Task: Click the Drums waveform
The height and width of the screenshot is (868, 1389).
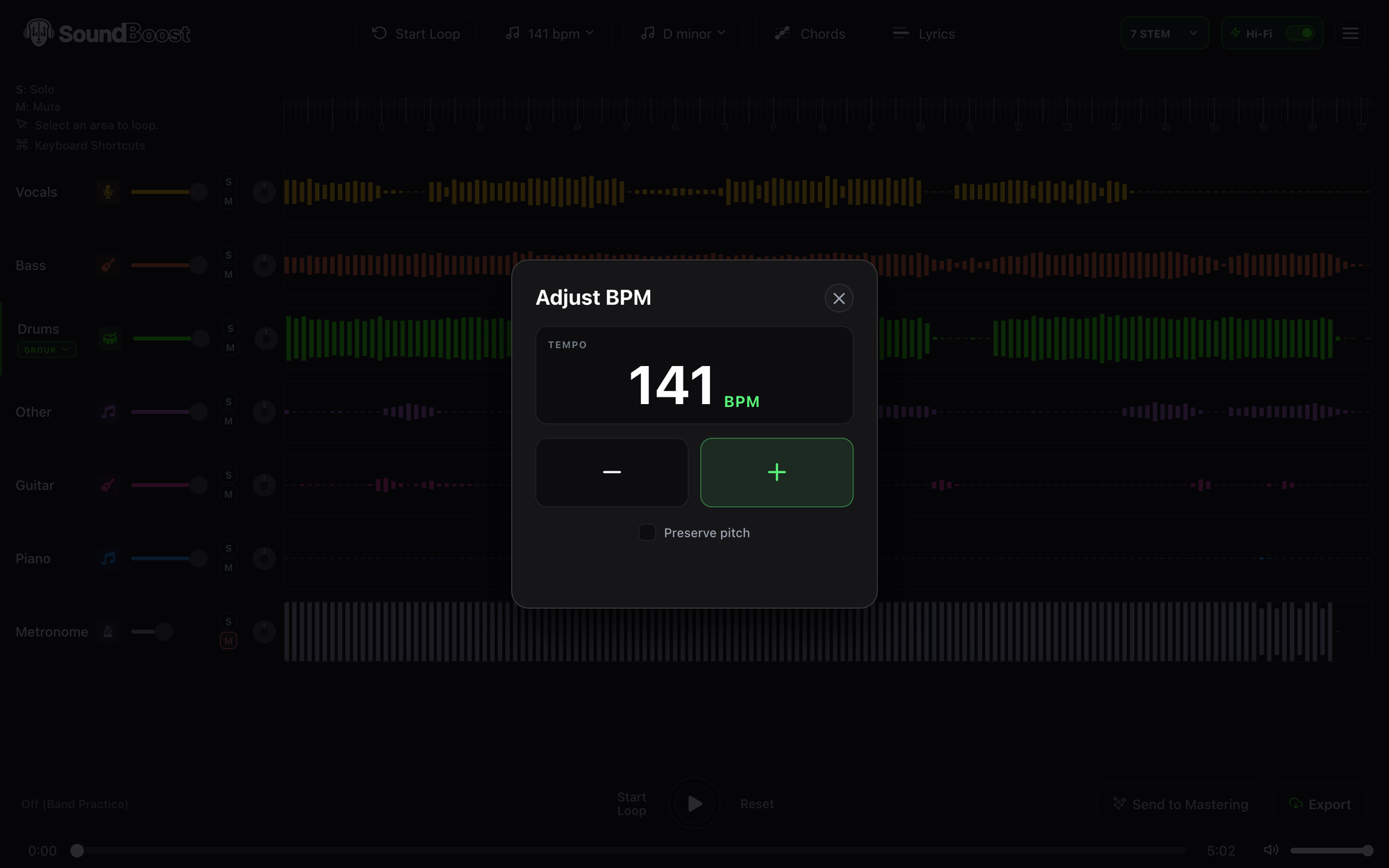Action: point(827,338)
